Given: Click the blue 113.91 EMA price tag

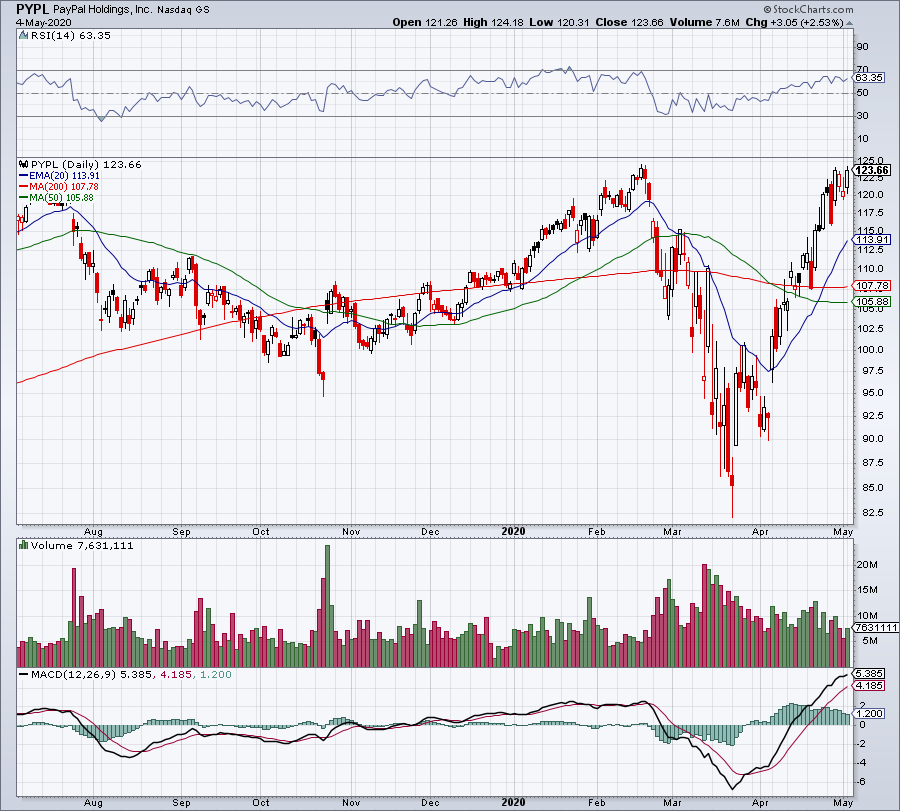Looking at the screenshot, I should coord(872,240).
